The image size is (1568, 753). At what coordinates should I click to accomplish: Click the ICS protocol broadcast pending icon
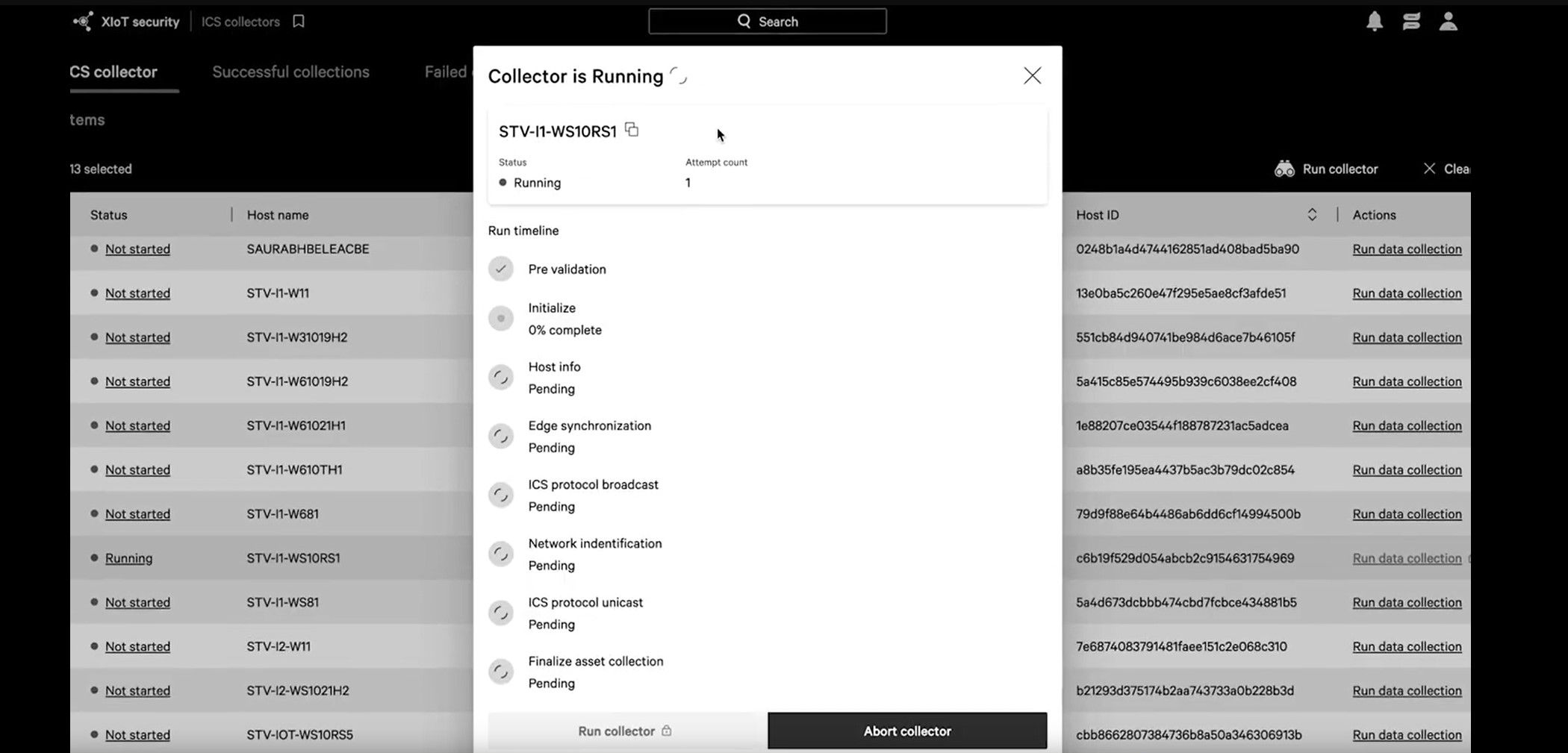tap(501, 495)
